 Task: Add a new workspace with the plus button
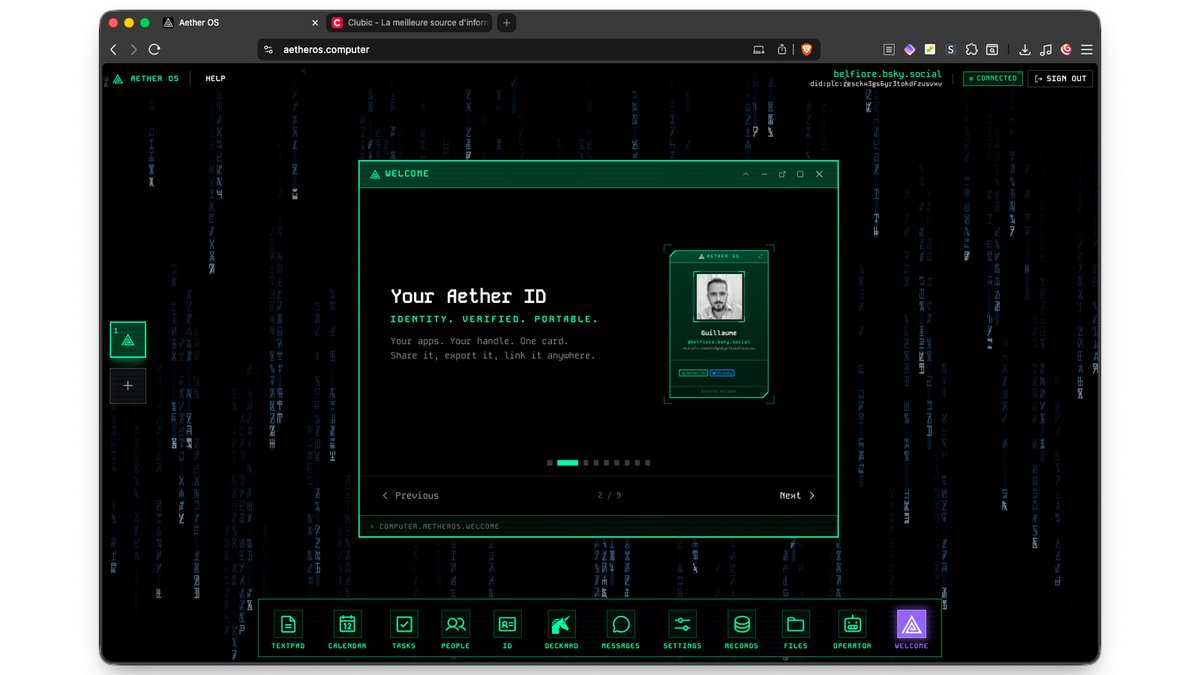pyautogui.click(x=128, y=385)
